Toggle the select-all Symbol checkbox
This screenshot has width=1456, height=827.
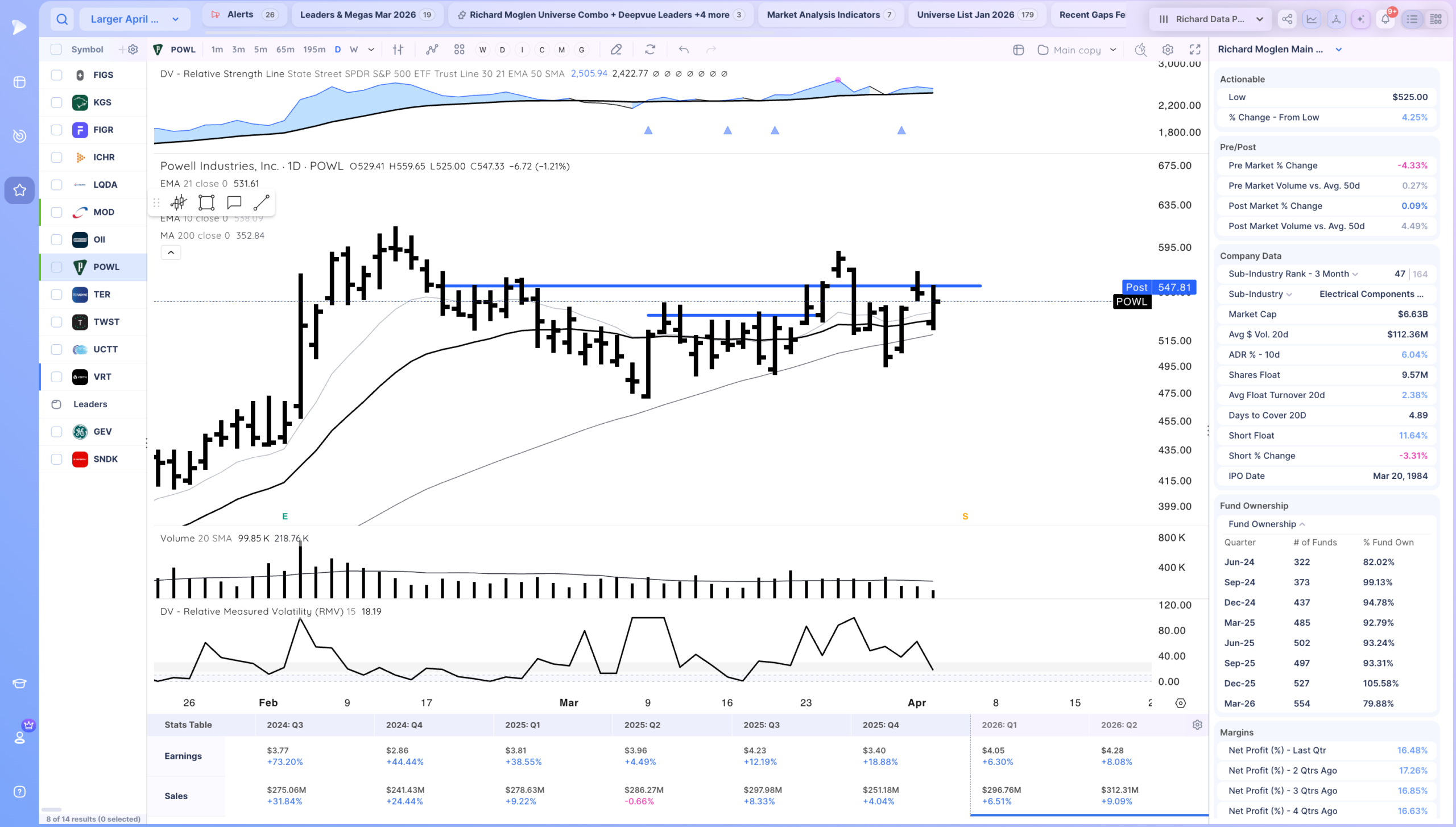pos(56,49)
